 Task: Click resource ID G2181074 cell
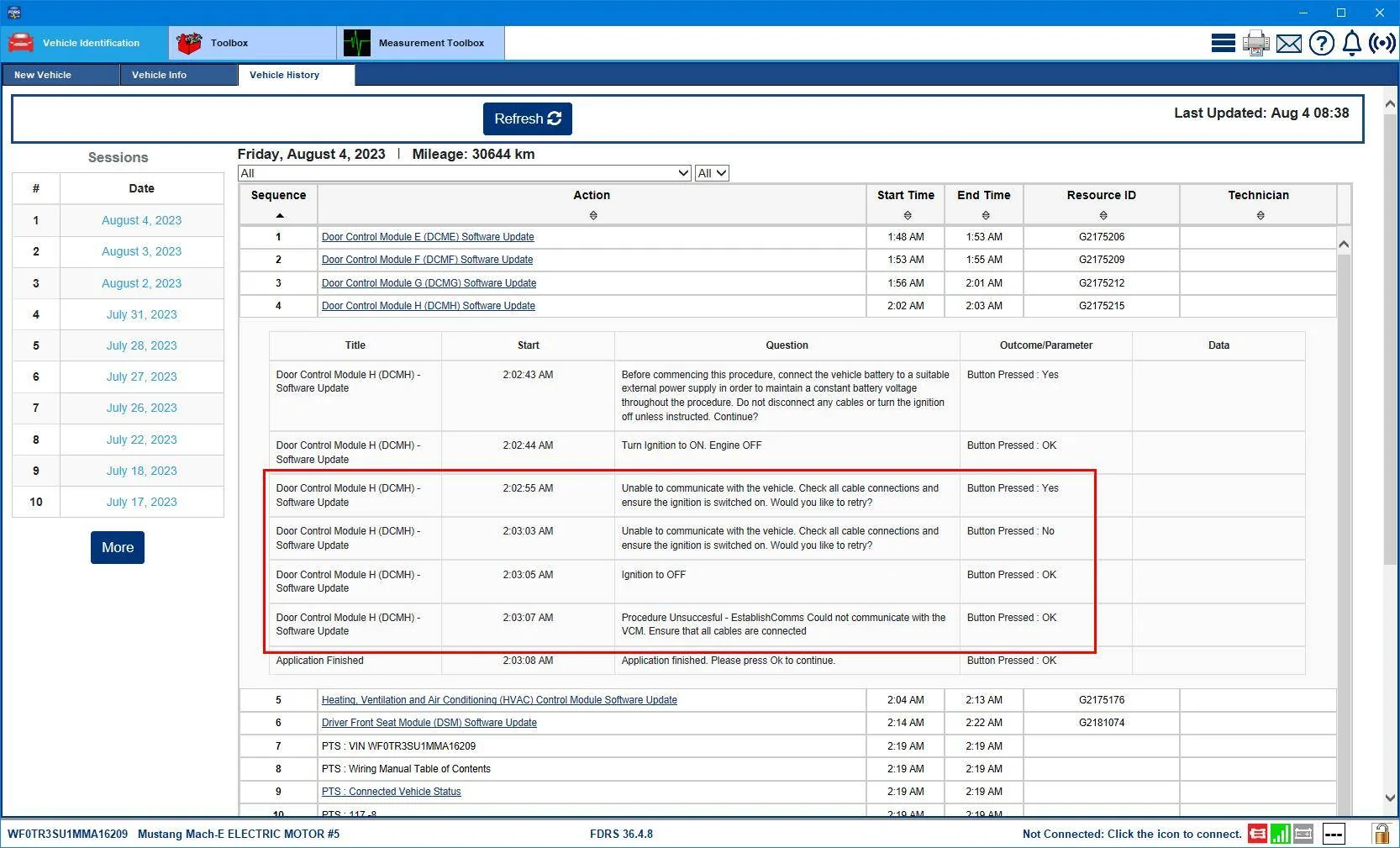pyautogui.click(x=1101, y=723)
